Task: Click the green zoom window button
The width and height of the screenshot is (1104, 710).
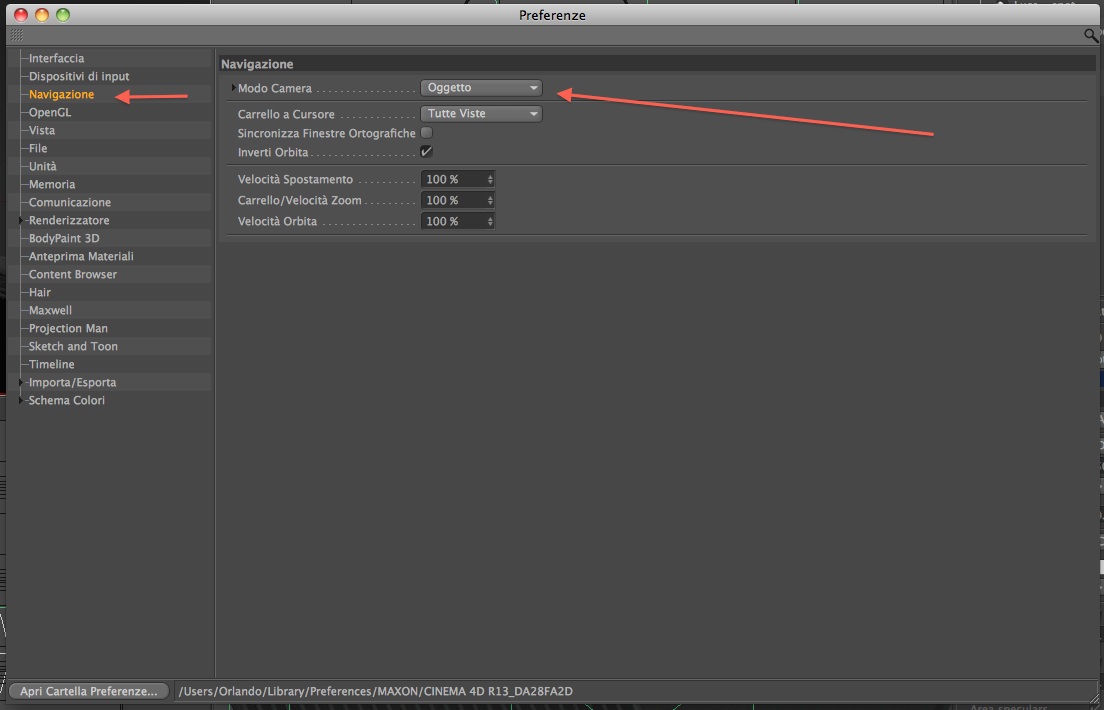Action: (63, 15)
